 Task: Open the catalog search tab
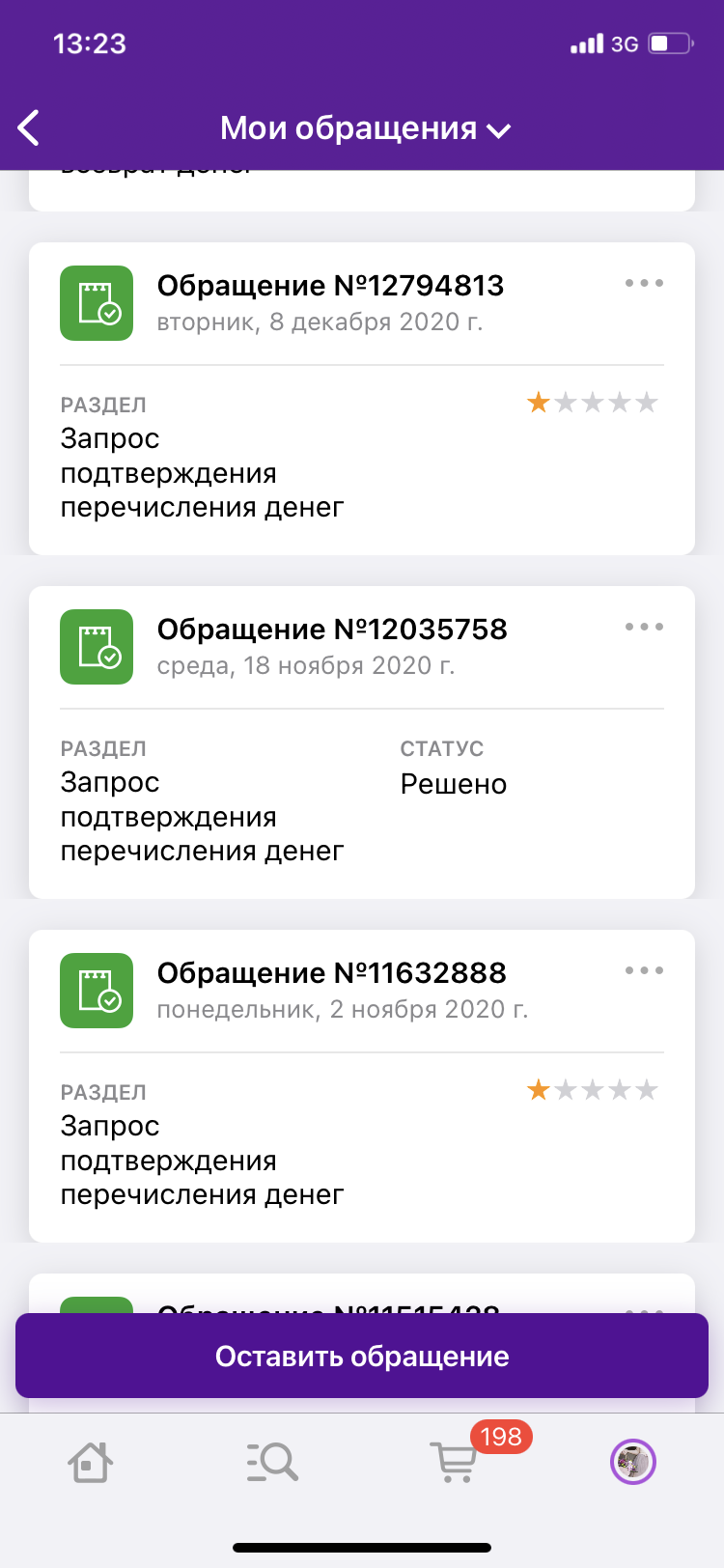271,1462
